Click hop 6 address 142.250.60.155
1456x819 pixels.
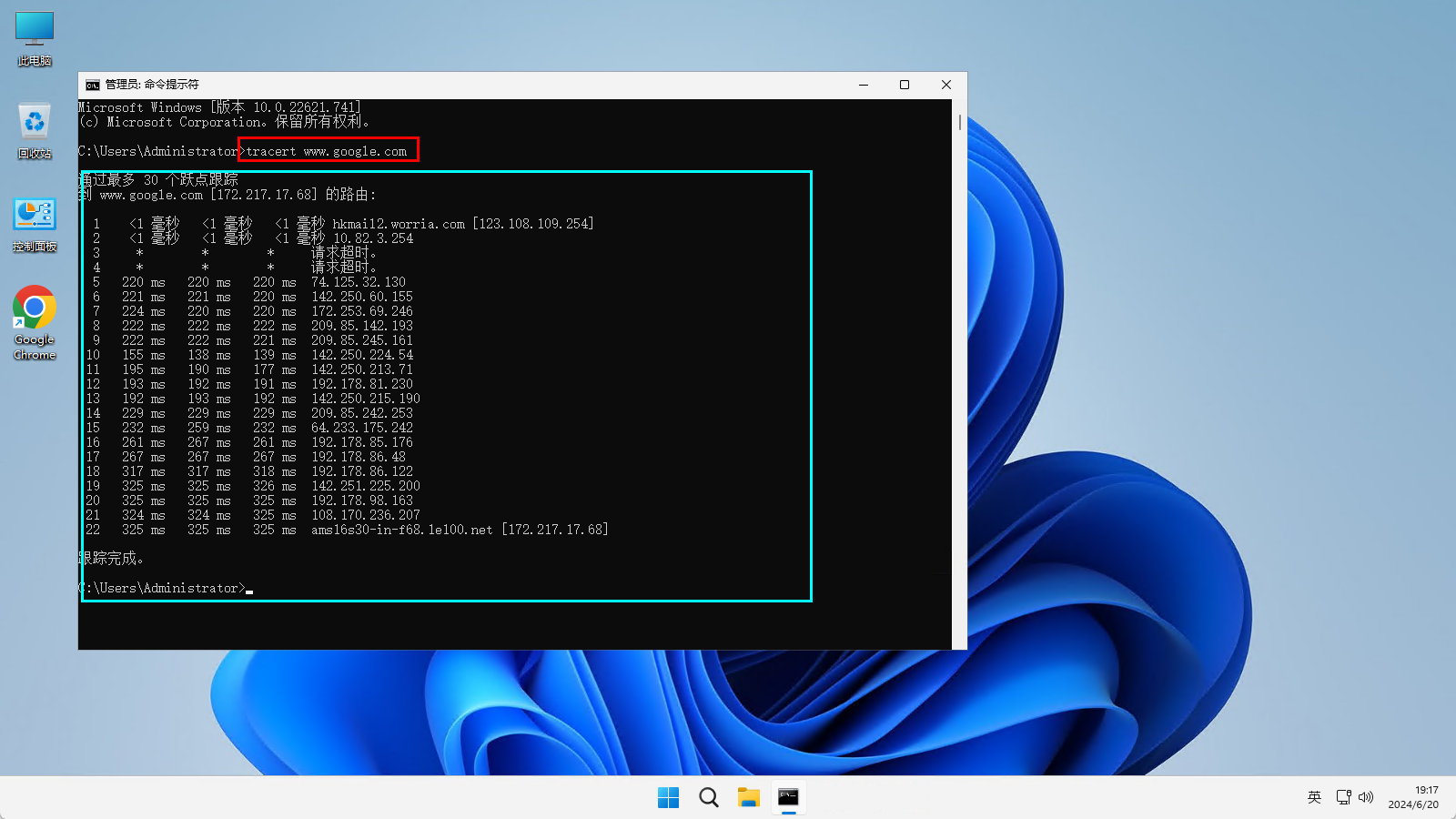click(x=362, y=297)
